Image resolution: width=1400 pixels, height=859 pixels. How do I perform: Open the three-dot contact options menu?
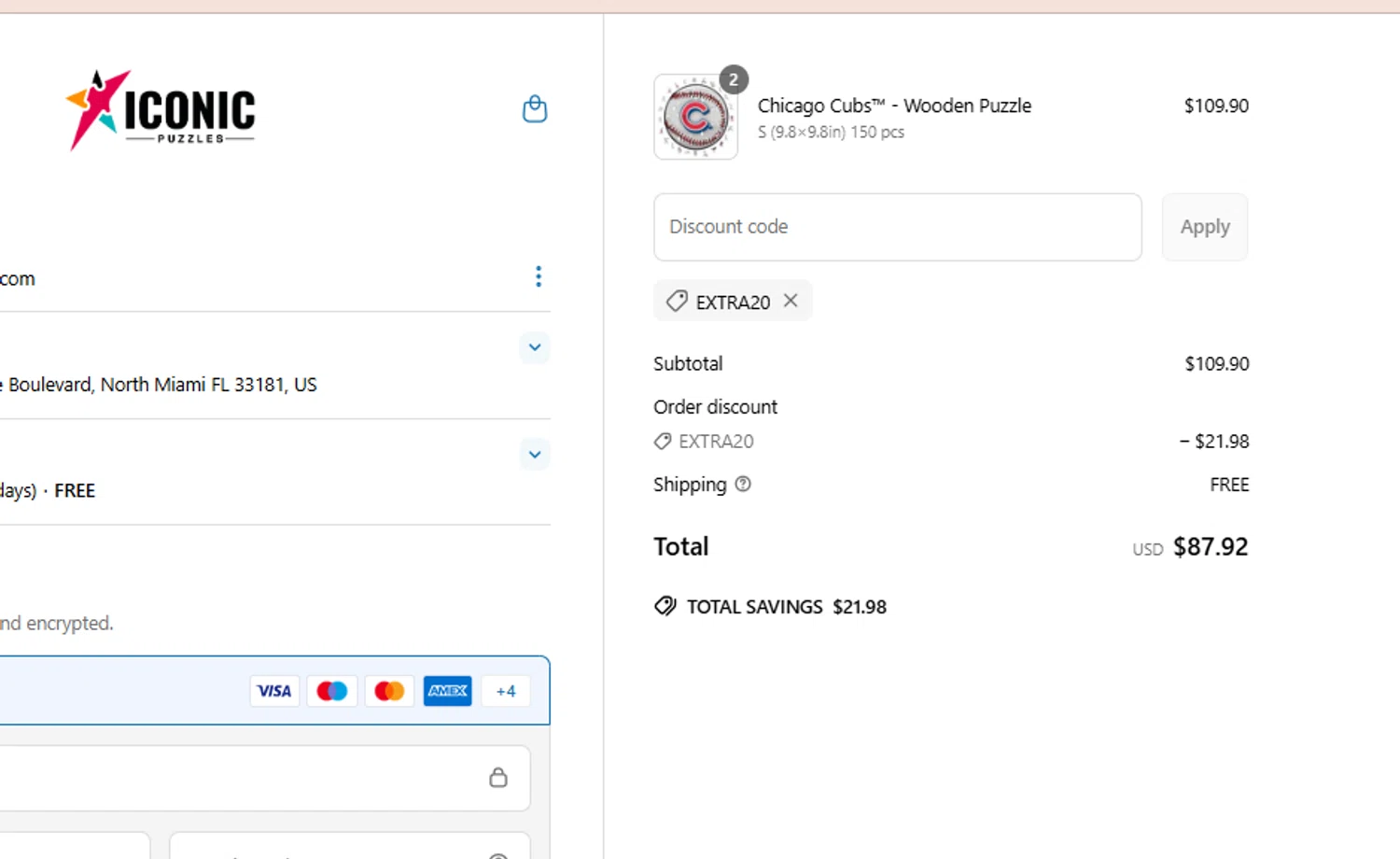pyautogui.click(x=539, y=276)
